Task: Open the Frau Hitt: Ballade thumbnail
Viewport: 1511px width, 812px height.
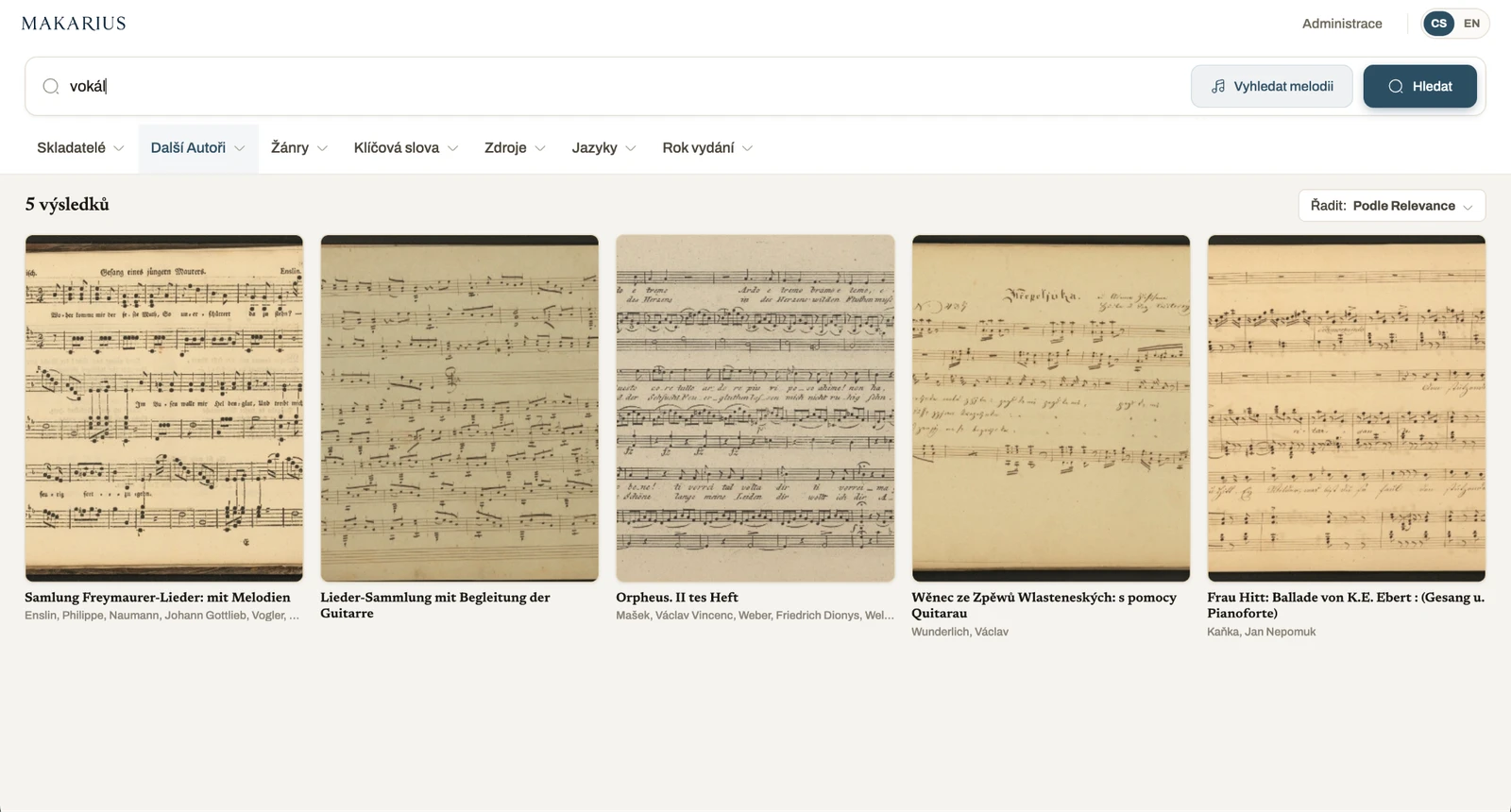Action: coord(1347,408)
